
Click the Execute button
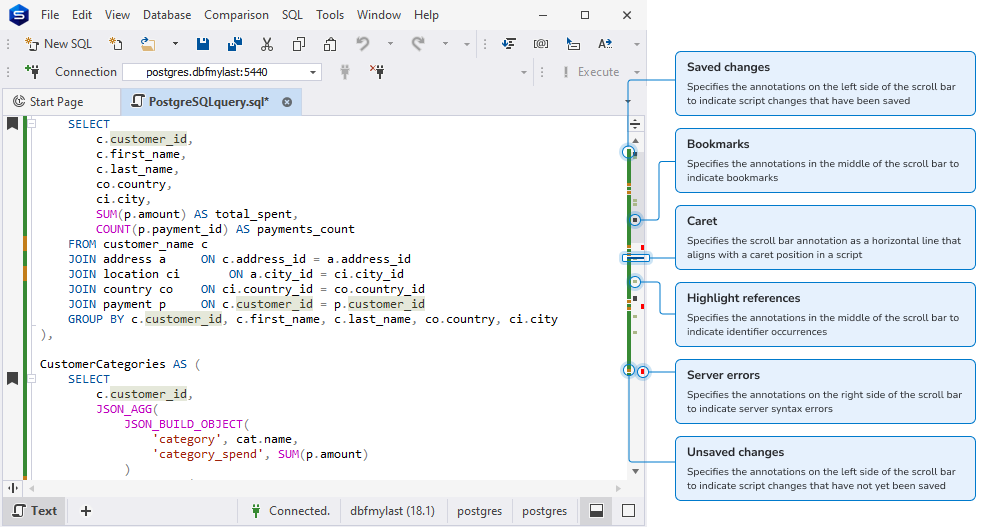[591, 72]
